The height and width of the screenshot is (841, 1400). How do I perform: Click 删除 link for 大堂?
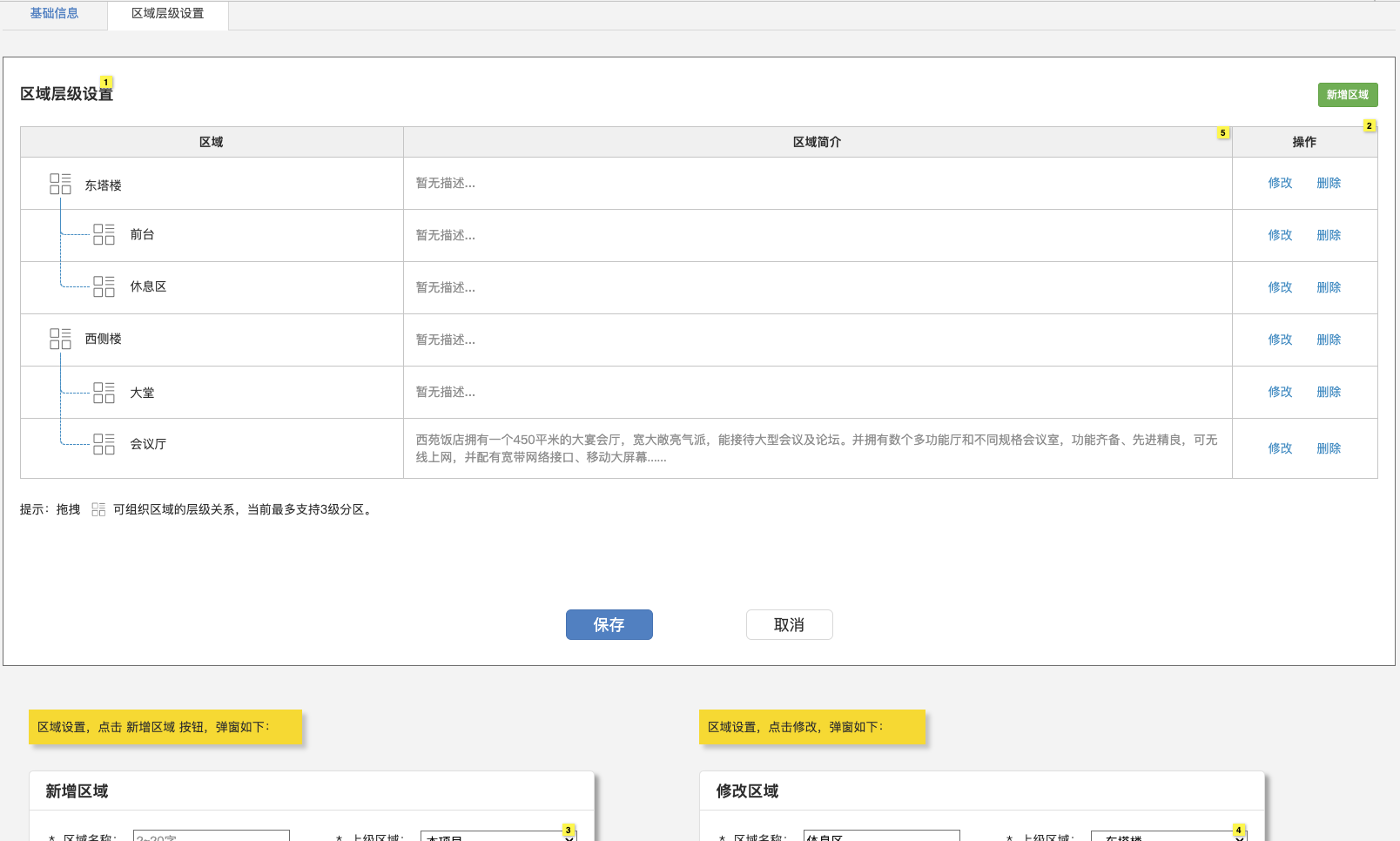(x=1329, y=392)
